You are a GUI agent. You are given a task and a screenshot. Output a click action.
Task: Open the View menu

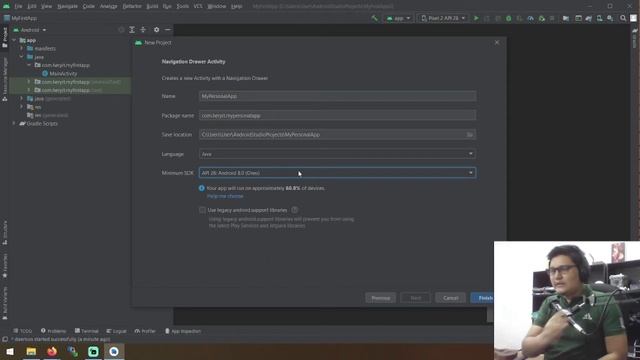tap(47, 6)
